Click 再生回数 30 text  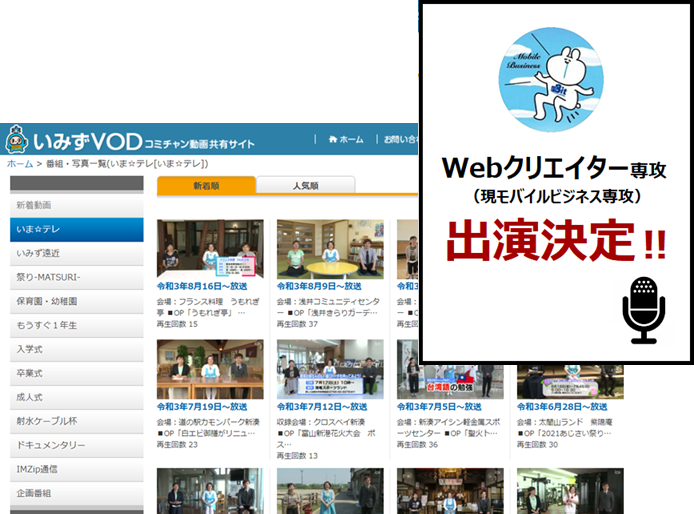point(537,445)
